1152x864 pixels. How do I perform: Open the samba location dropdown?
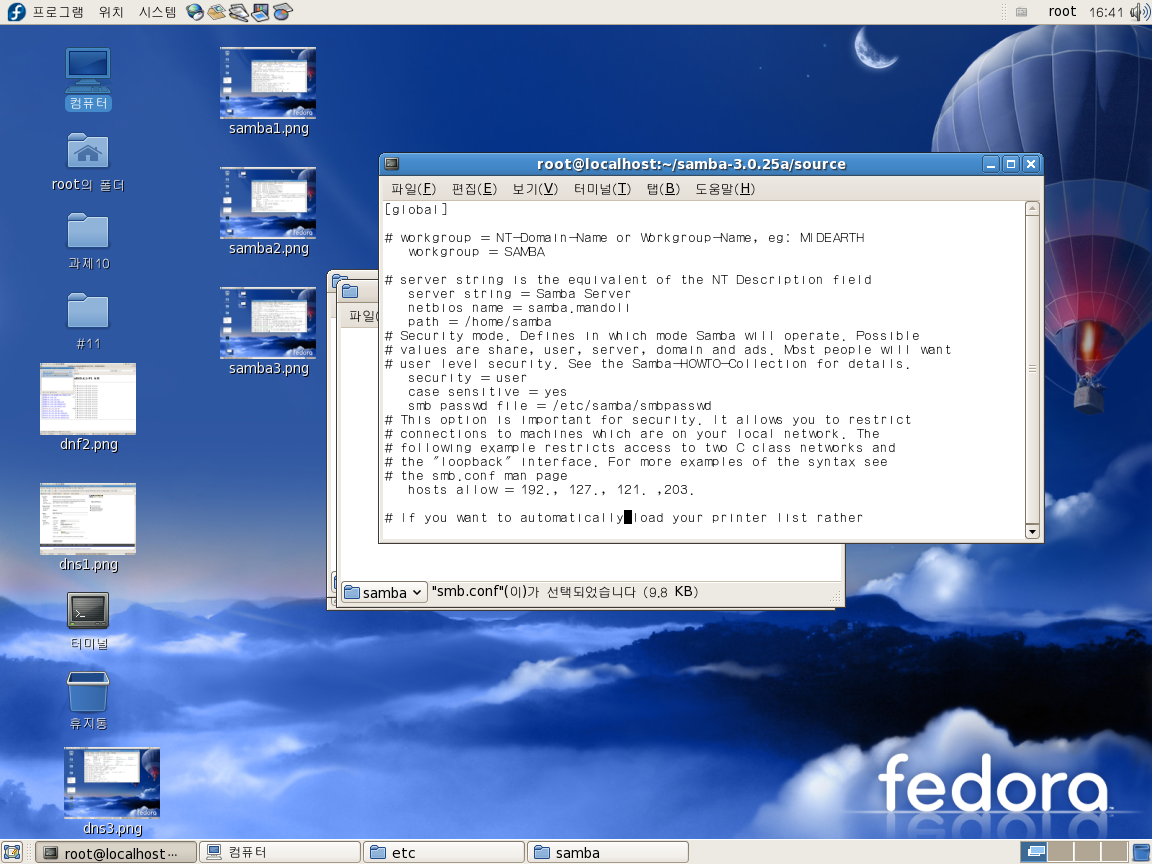click(x=384, y=592)
